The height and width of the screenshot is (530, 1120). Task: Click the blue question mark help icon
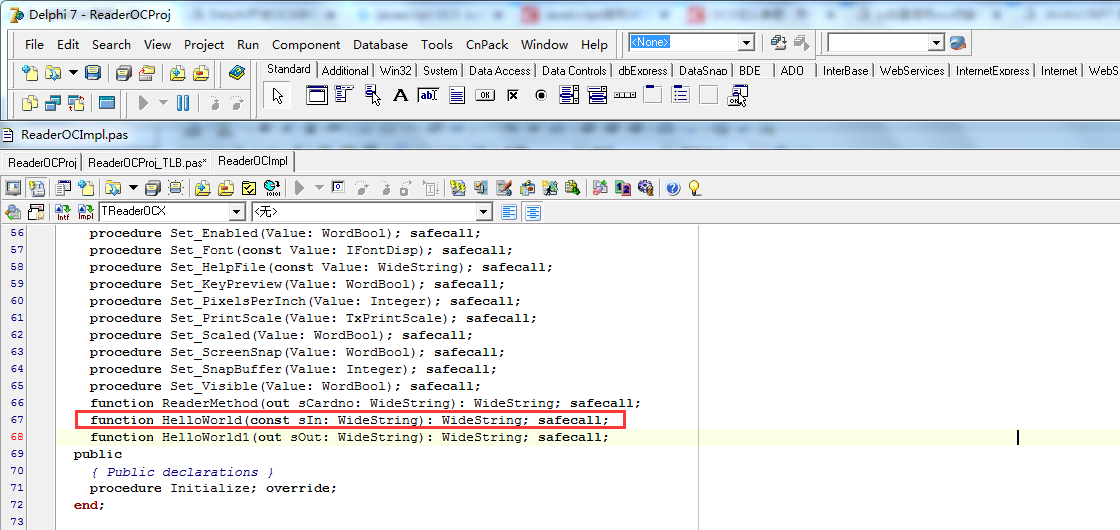[x=673, y=188]
